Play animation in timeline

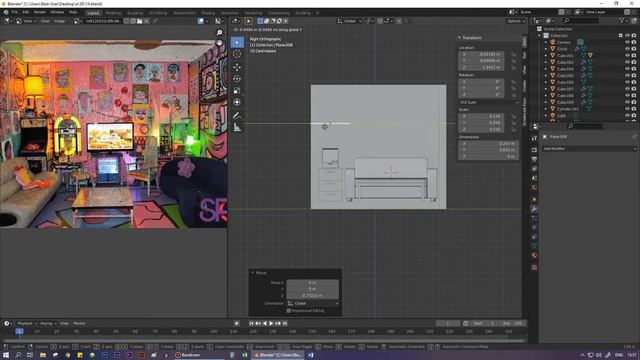click(271, 323)
